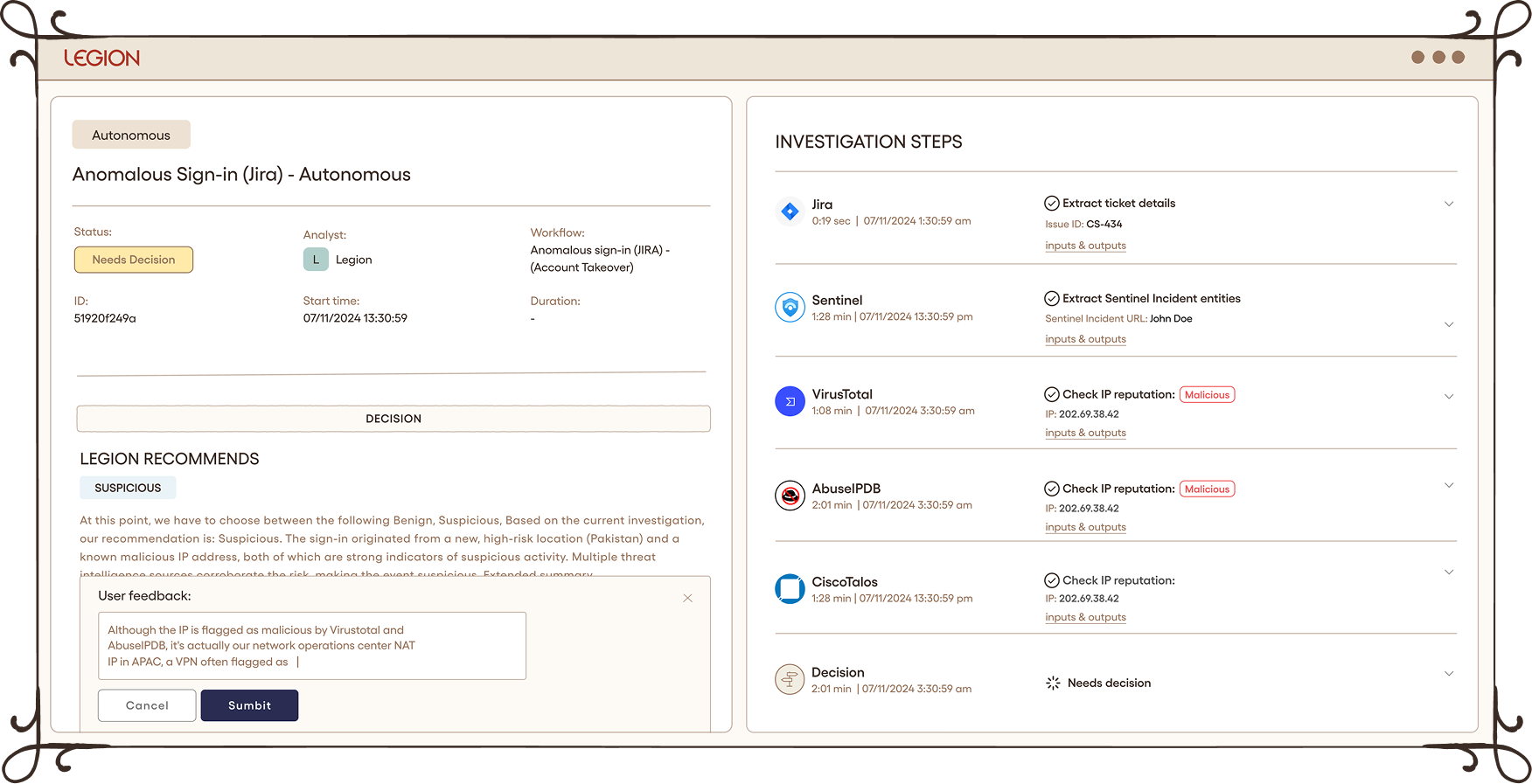Open Jira inputs & outputs link
This screenshot has height=784, width=1532.
(1085, 246)
